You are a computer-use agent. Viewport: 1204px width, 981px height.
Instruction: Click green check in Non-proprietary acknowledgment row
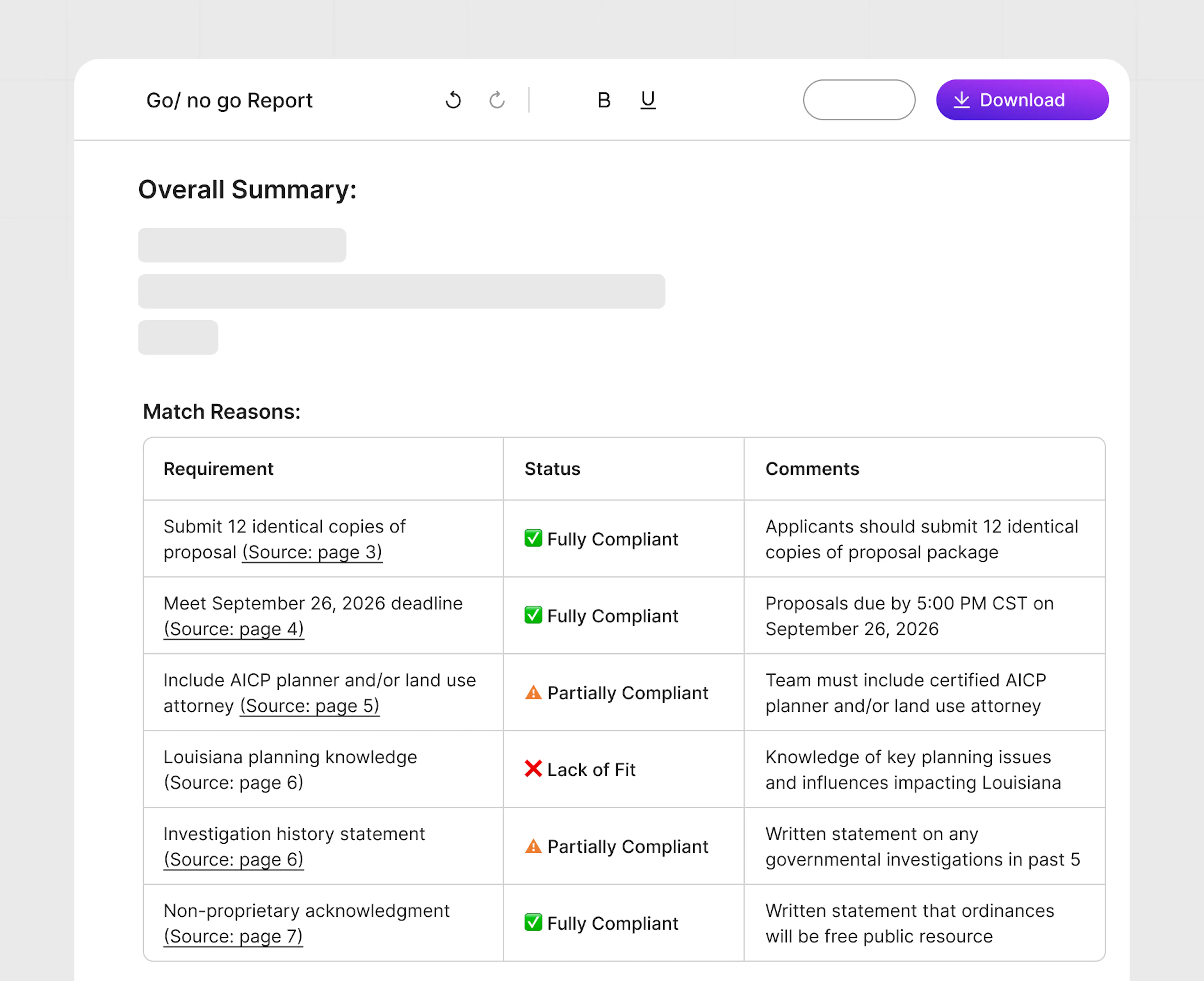(533, 923)
